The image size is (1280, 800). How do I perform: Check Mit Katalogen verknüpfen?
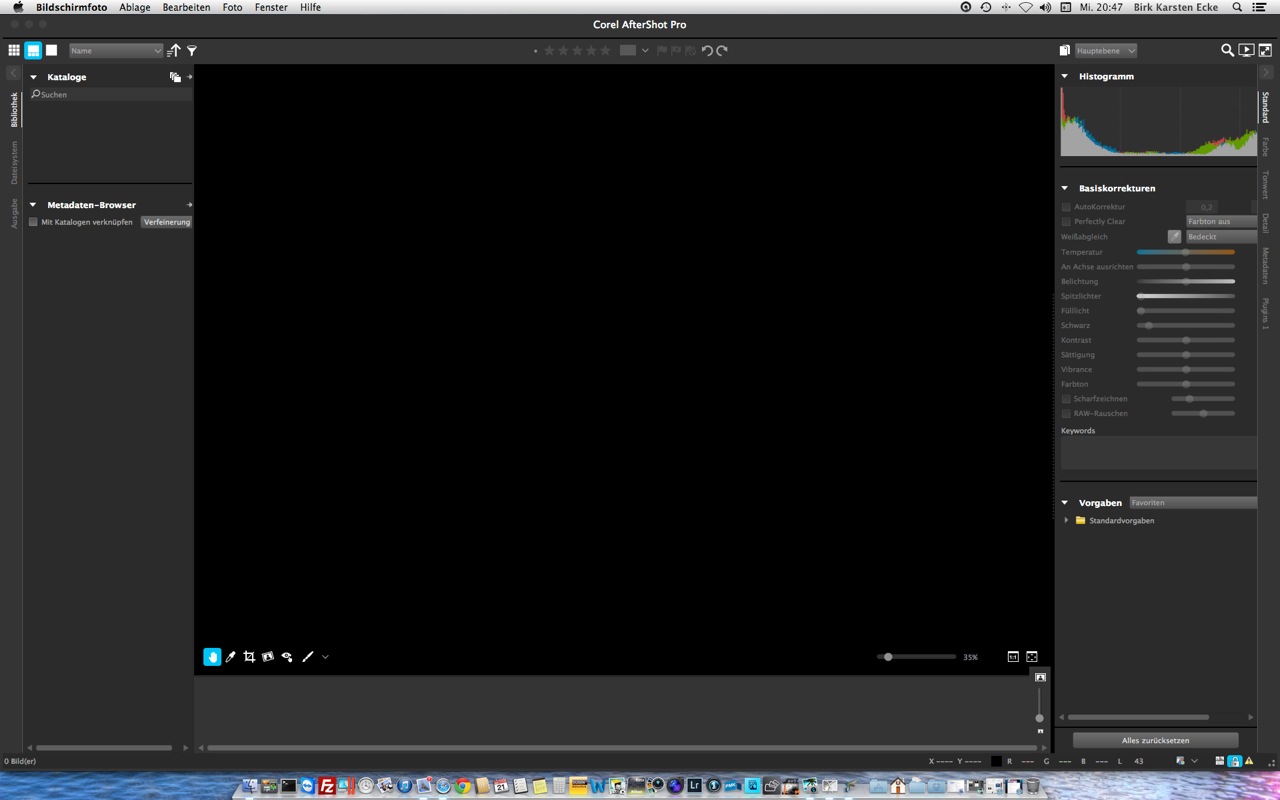tap(33, 222)
